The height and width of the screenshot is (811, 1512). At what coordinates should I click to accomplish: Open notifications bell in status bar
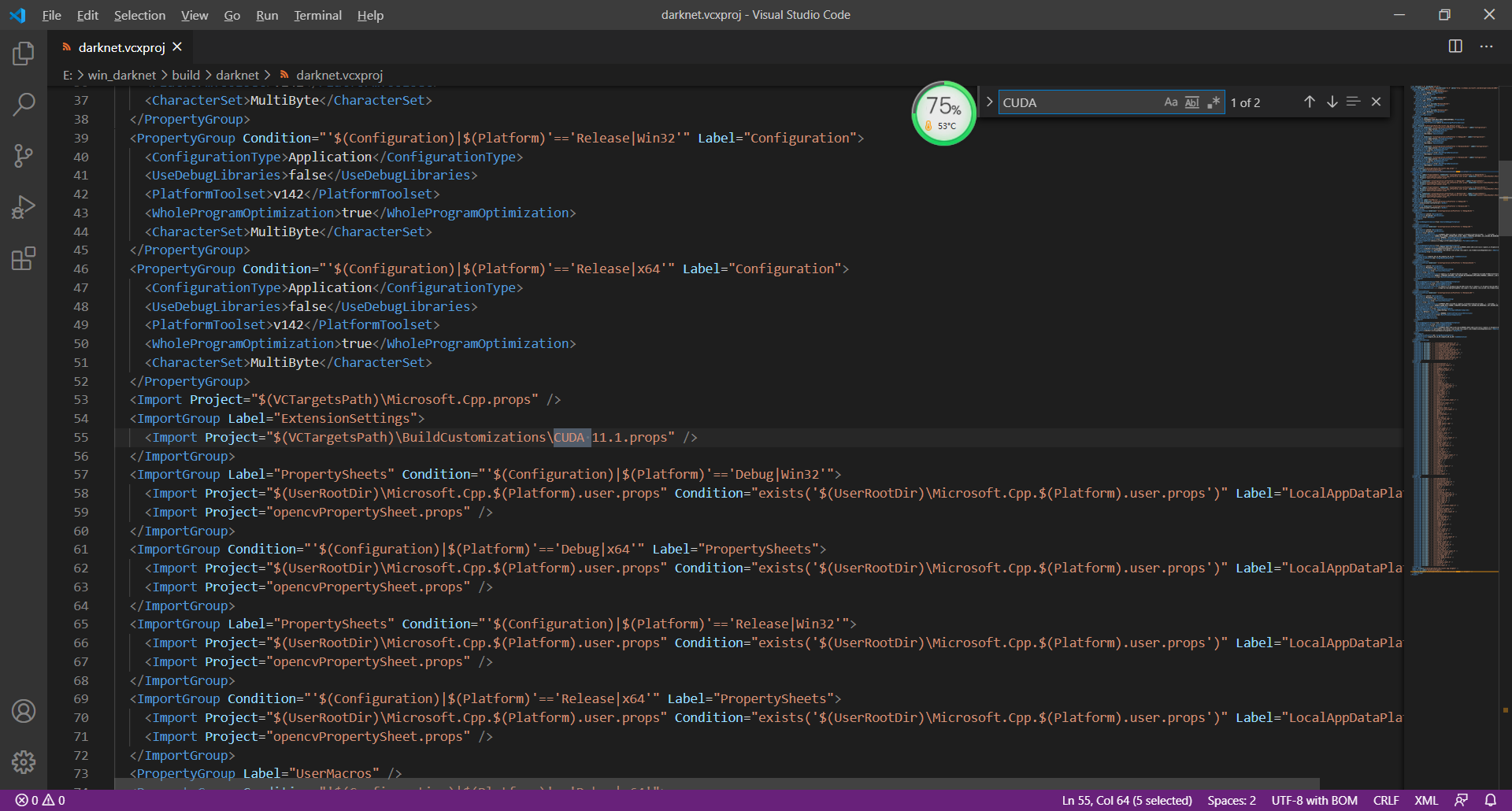click(x=1490, y=800)
